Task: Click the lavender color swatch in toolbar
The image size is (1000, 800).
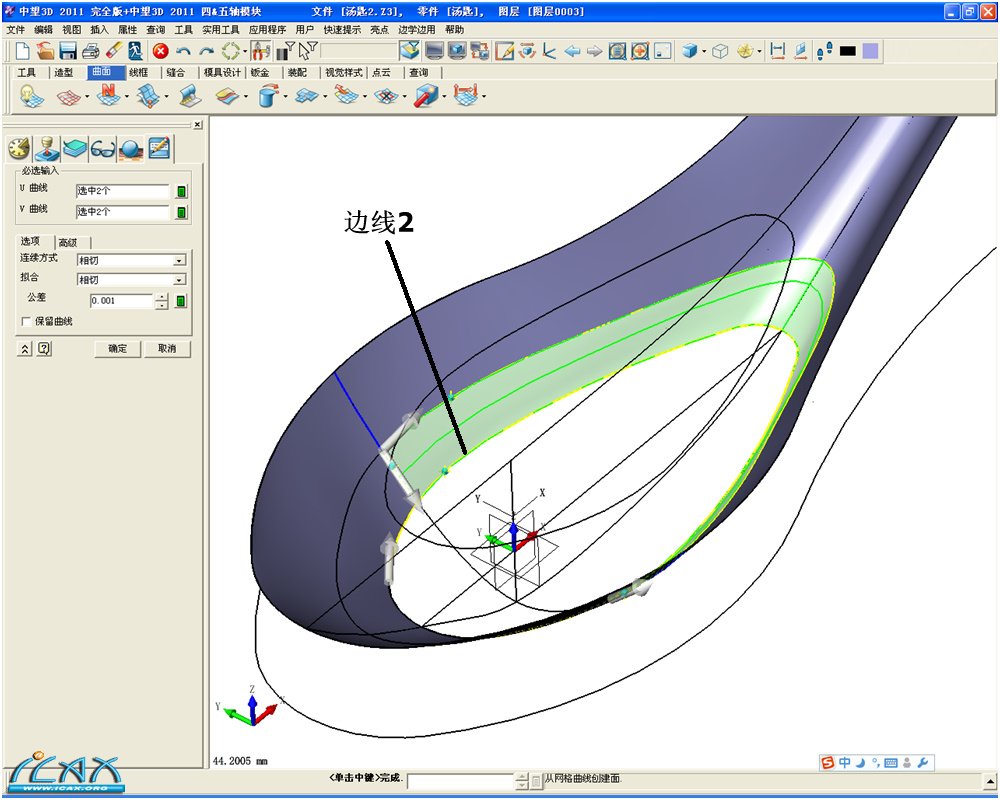Action: click(x=870, y=51)
